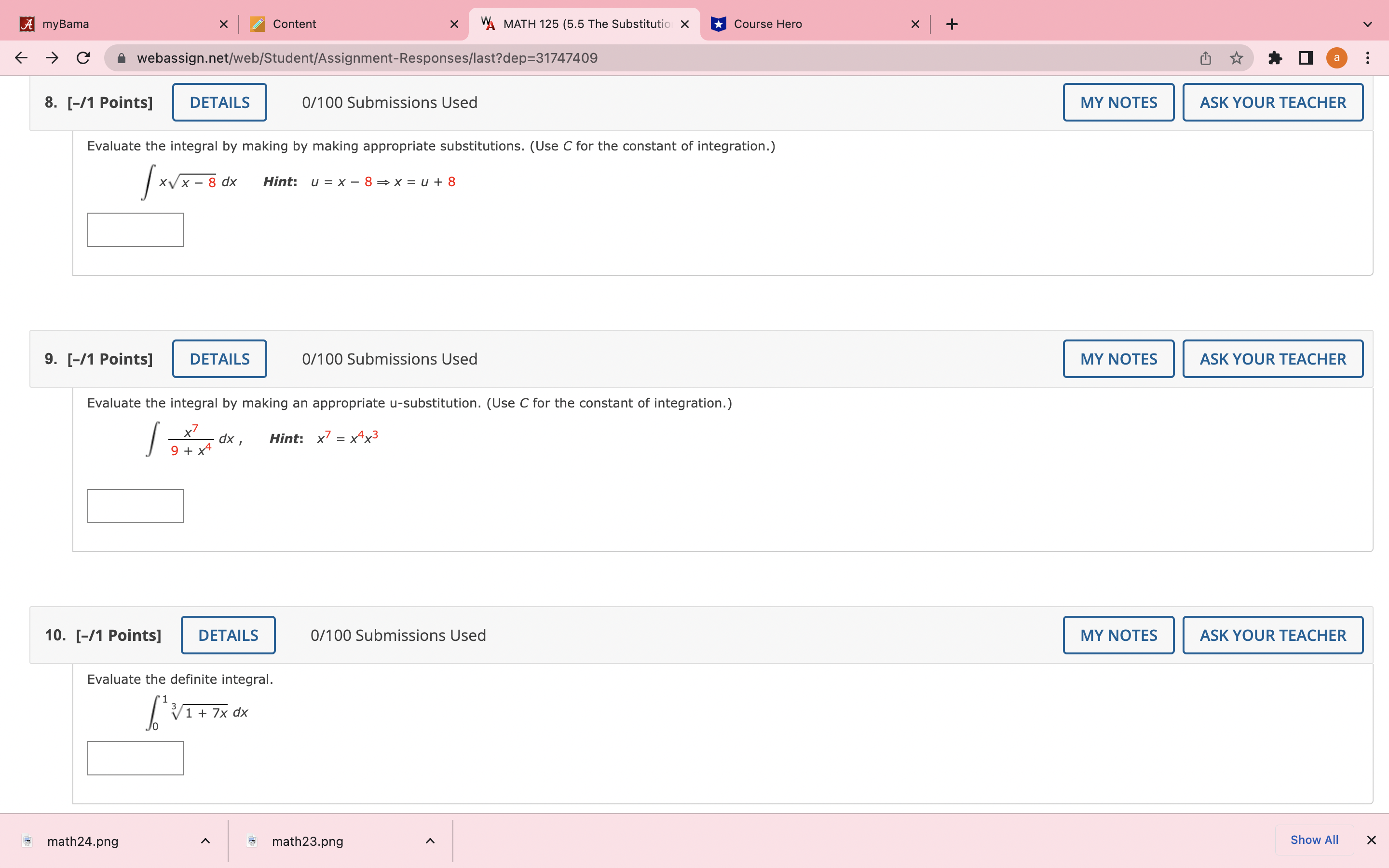Viewport: 1389px width, 868px height.
Task: Expand math24.png download options chevron
Action: (x=205, y=841)
